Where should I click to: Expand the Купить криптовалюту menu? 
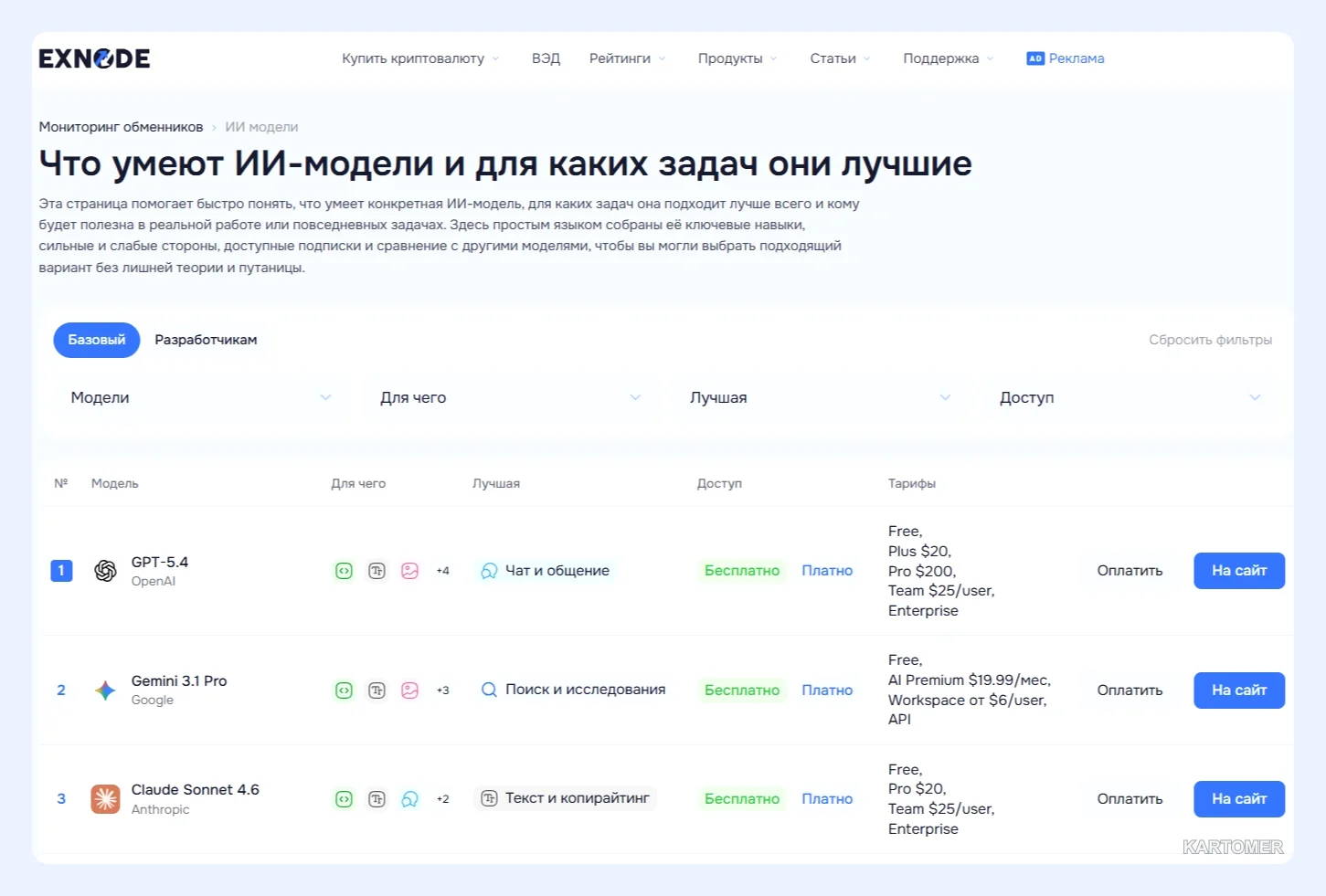pyautogui.click(x=420, y=58)
